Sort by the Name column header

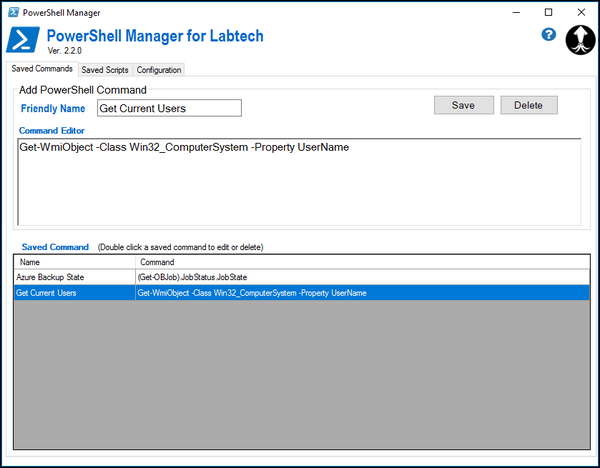tap(75, 262)
